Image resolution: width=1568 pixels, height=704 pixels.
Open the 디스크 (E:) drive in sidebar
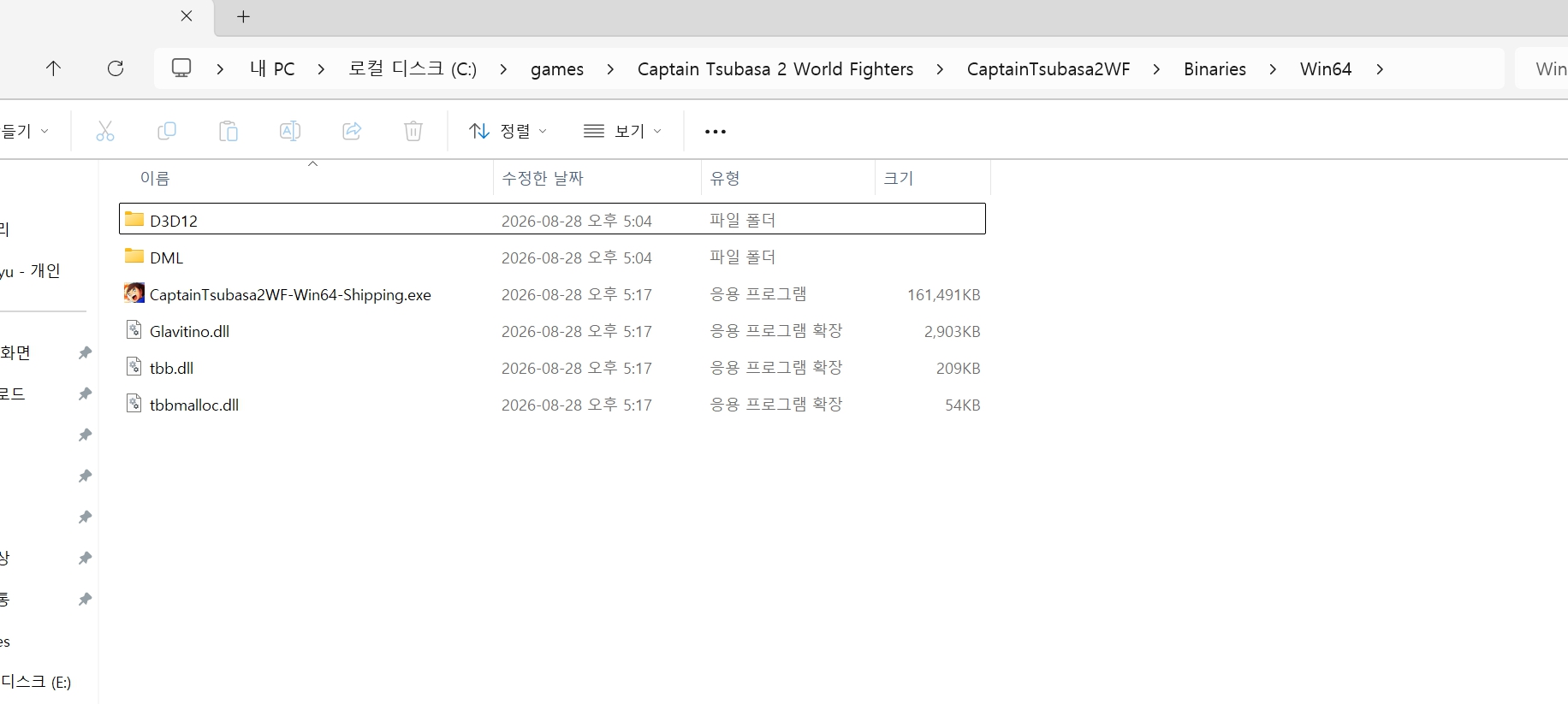[36, 682]
